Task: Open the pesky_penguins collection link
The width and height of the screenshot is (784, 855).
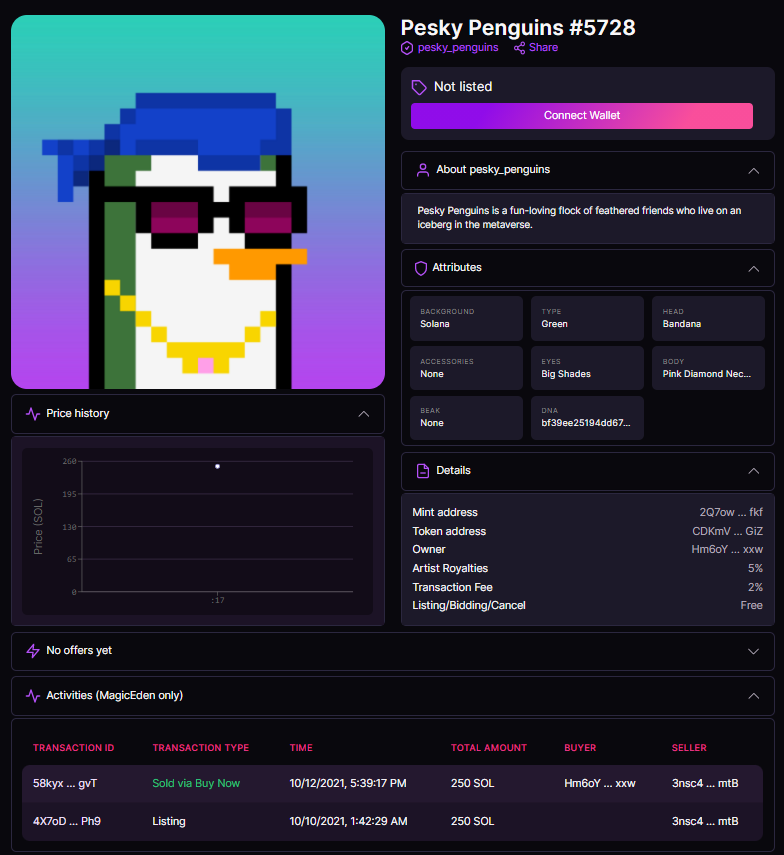Action: pos(458,47)
